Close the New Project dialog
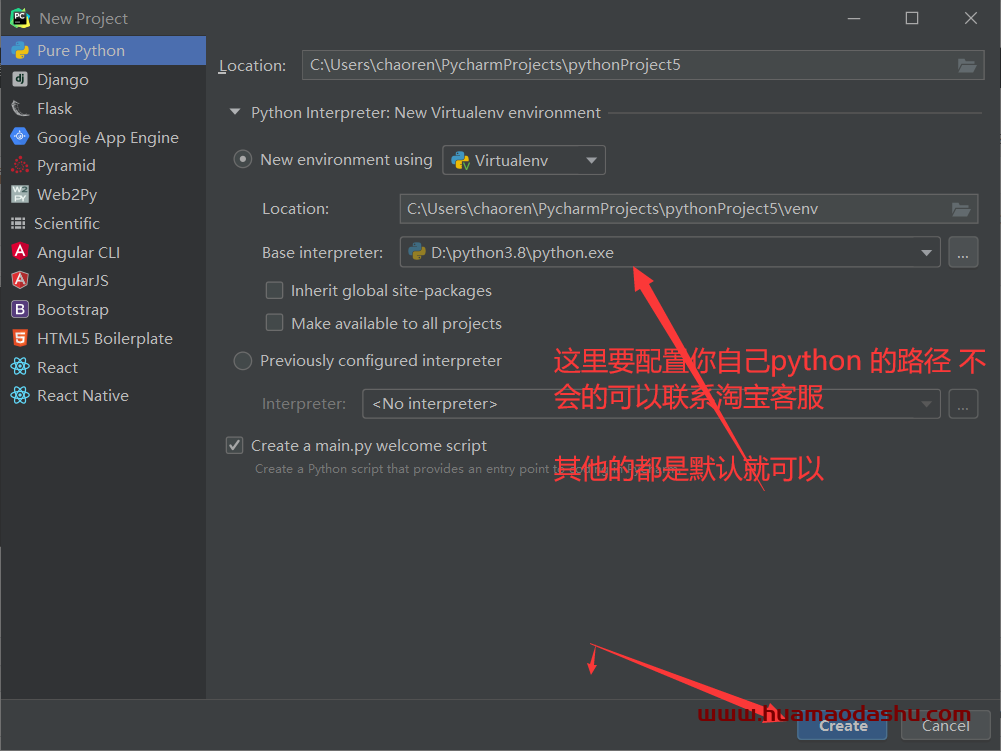This screenshot has height=751, width=1001. coord(970,19)
